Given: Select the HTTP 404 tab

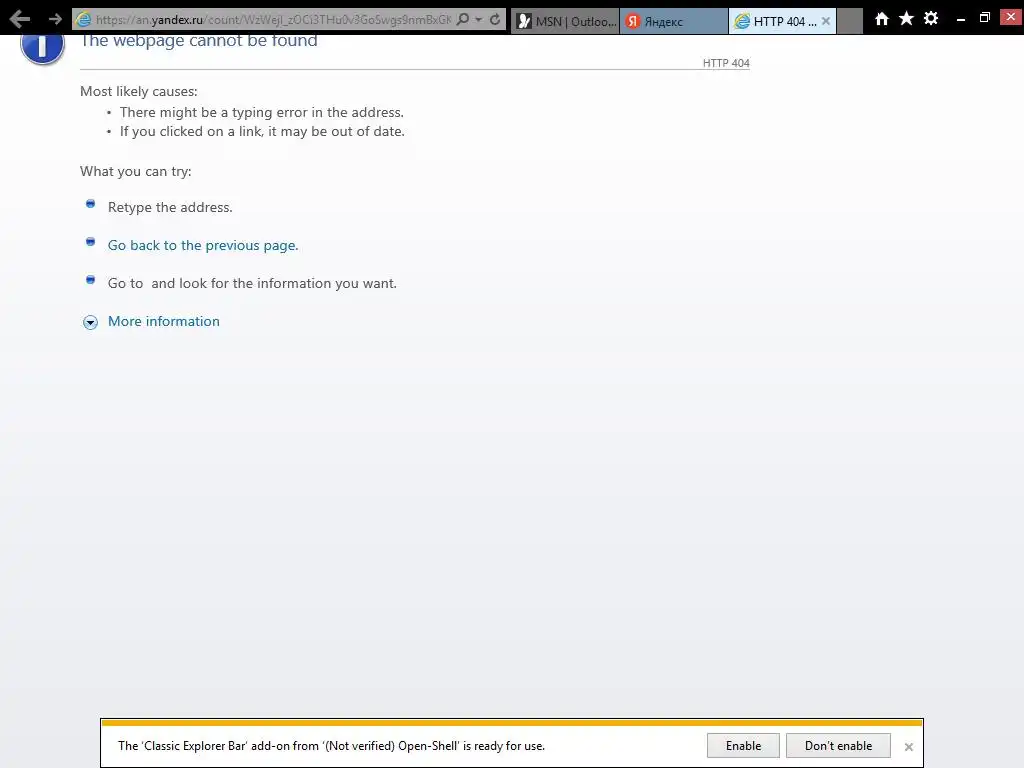Looking at the screenshot, I should [782, 21].
